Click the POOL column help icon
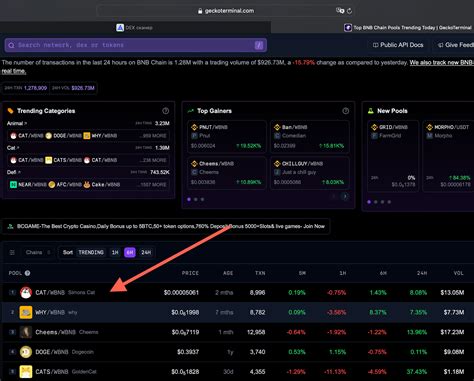The width and height of the screenshot is (474, 381). point(27,273)
